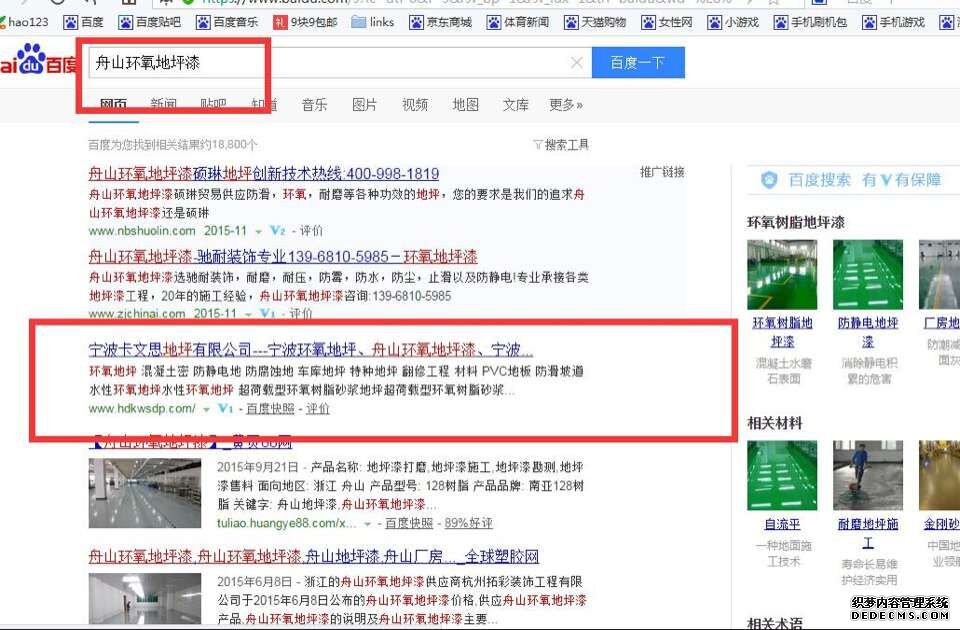Clear the search box with X icon
This screenshot has width=960, height=630.
click(576, 62)
